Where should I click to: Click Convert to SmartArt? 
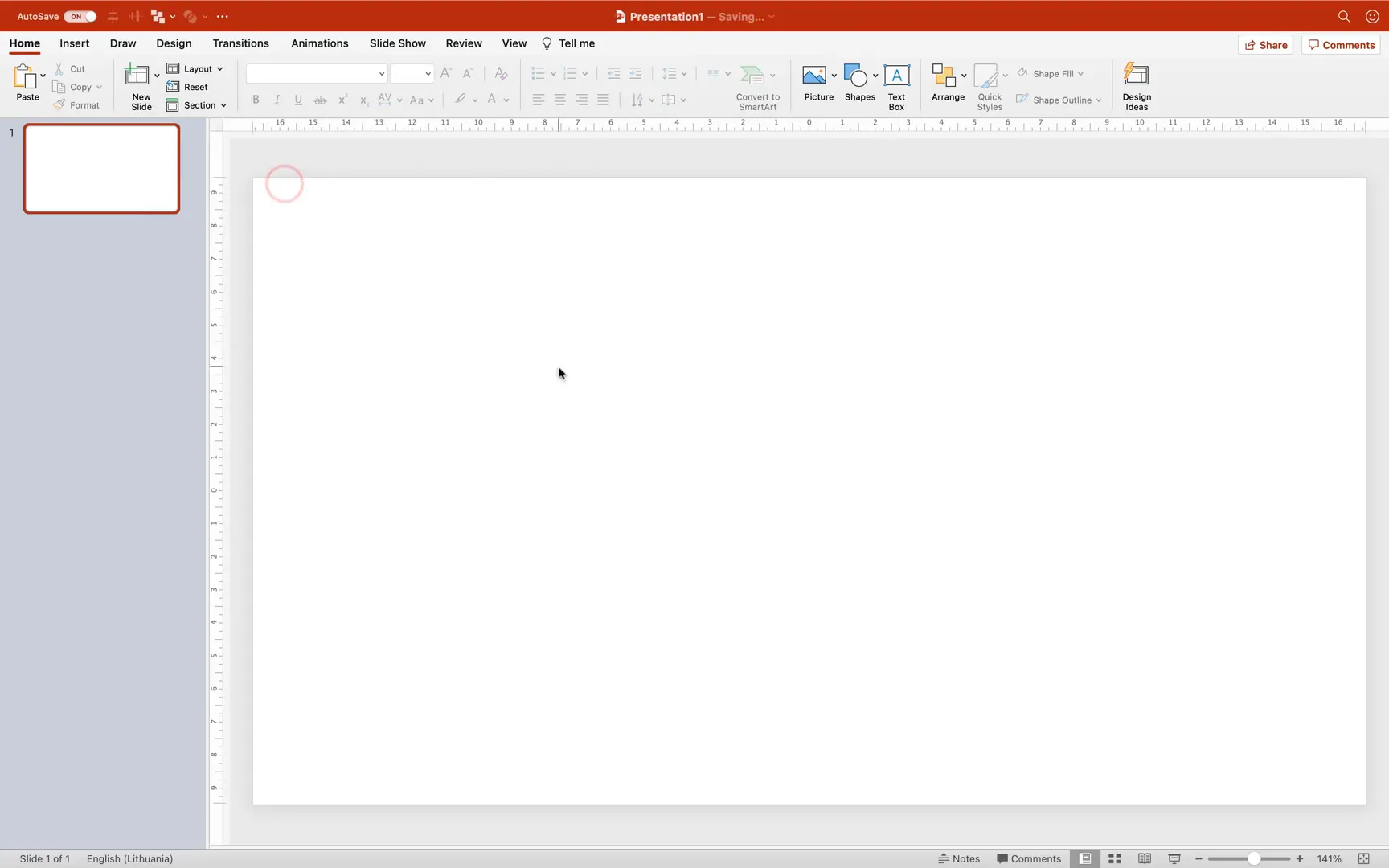pyautogui.click(x=756, y=84)
